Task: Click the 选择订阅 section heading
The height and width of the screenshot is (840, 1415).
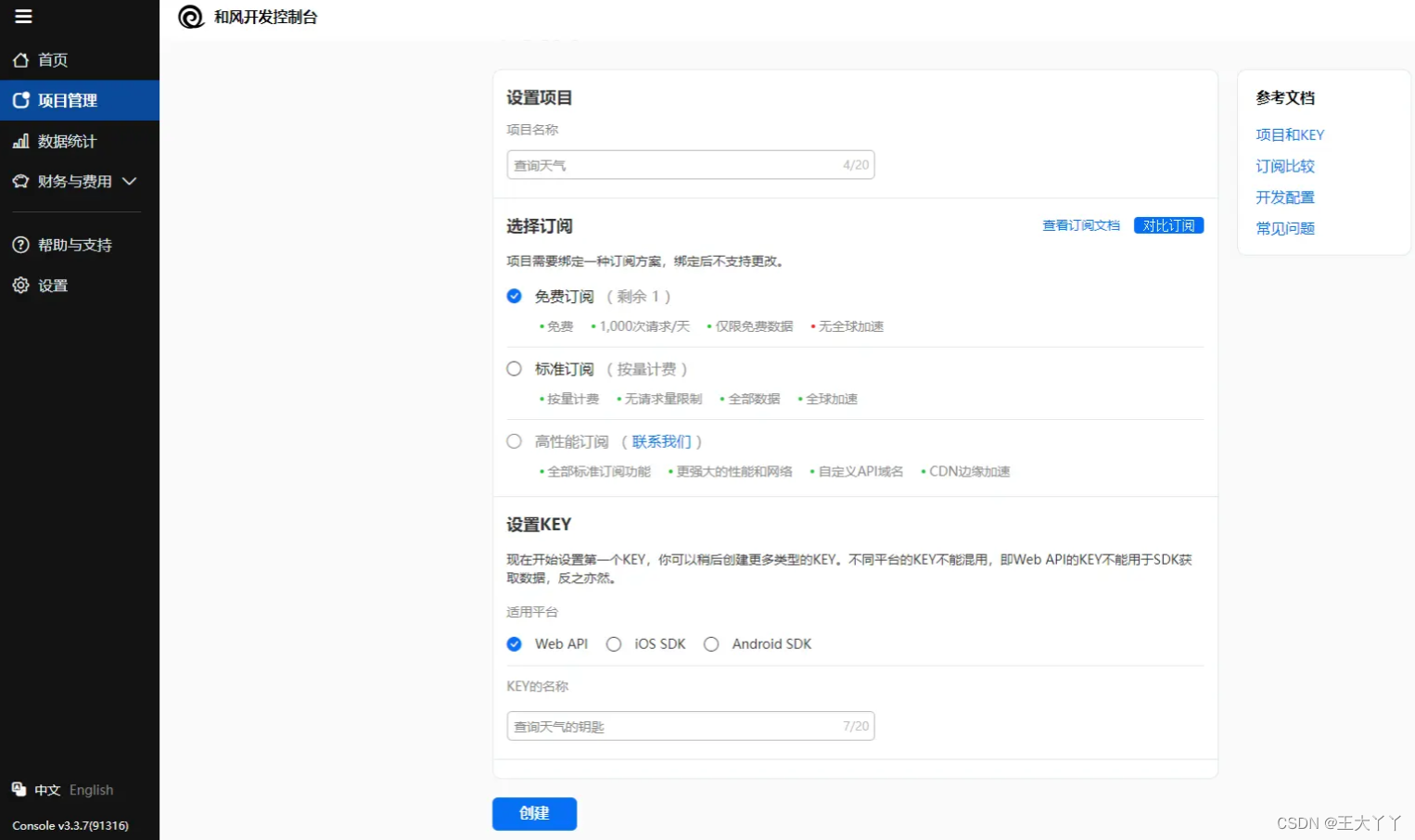Action: (x=540, y=226)
